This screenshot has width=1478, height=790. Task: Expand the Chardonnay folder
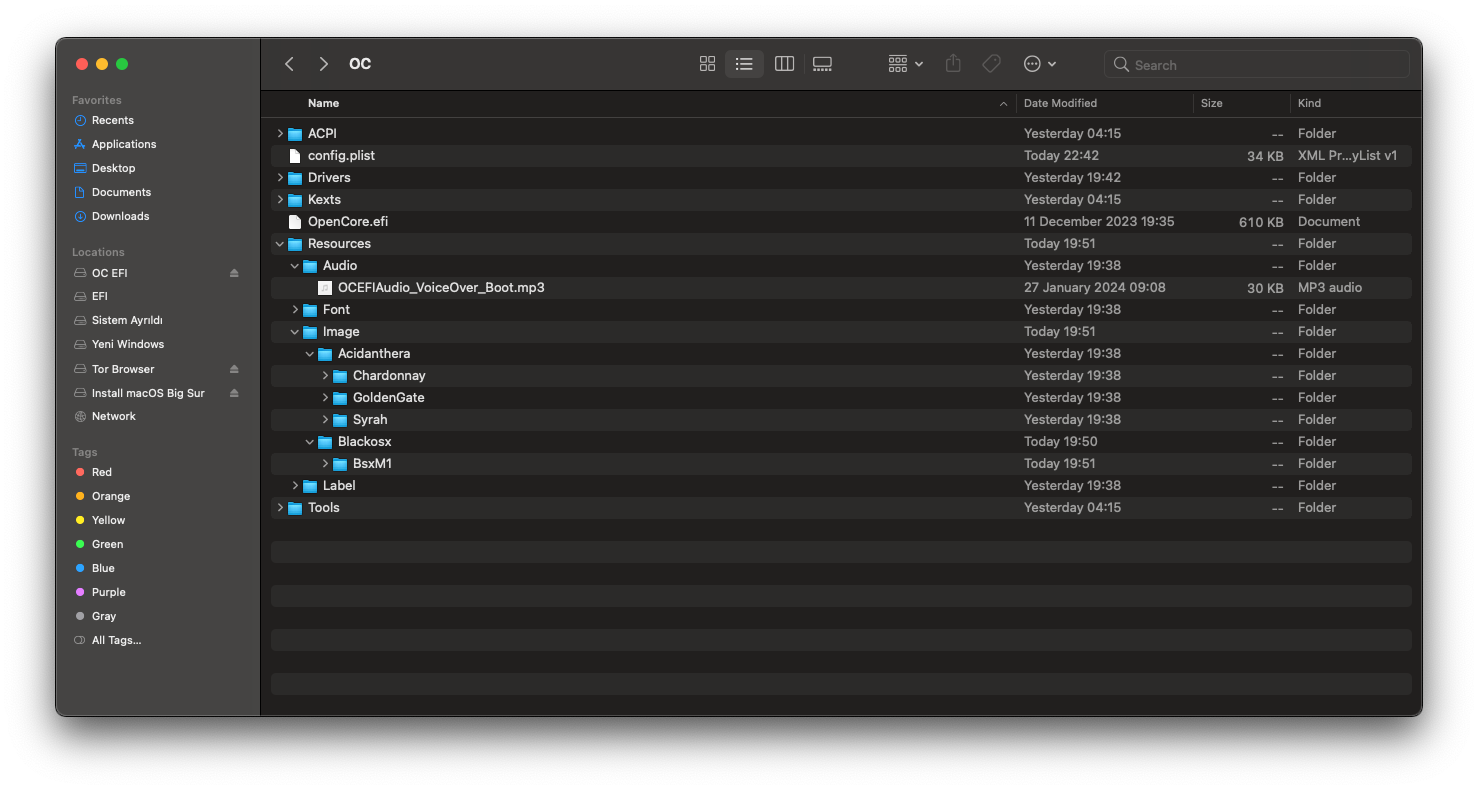325,375
